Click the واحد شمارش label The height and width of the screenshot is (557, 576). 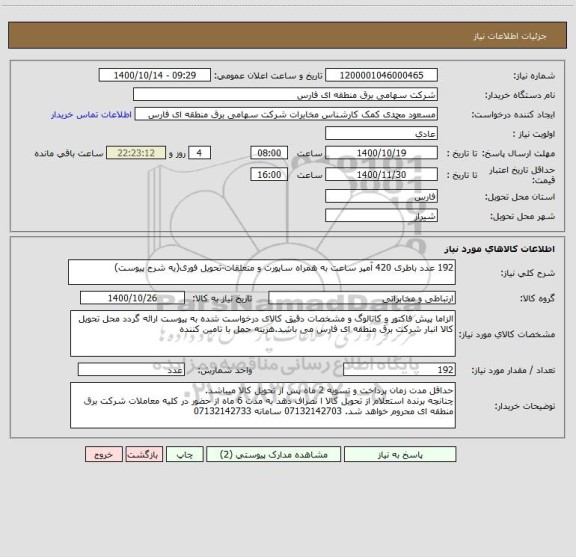tap(225, 370)
